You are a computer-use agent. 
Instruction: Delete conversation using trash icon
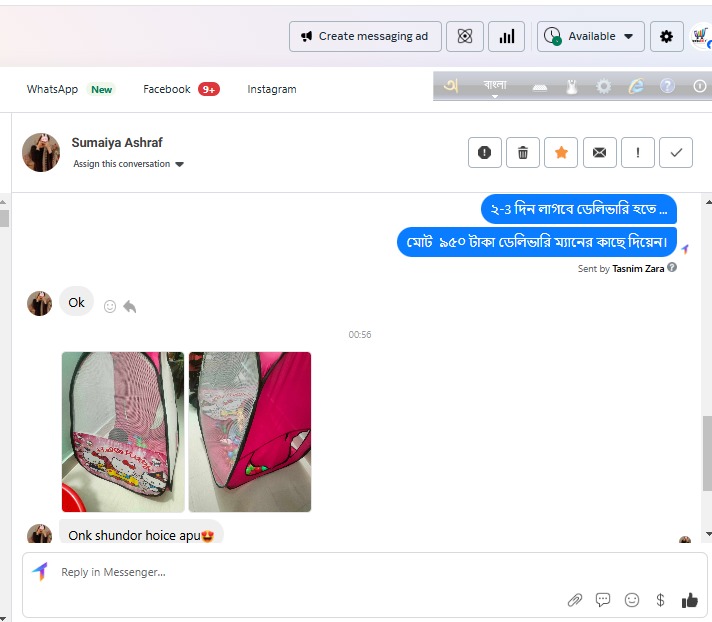tap(523, 152)
